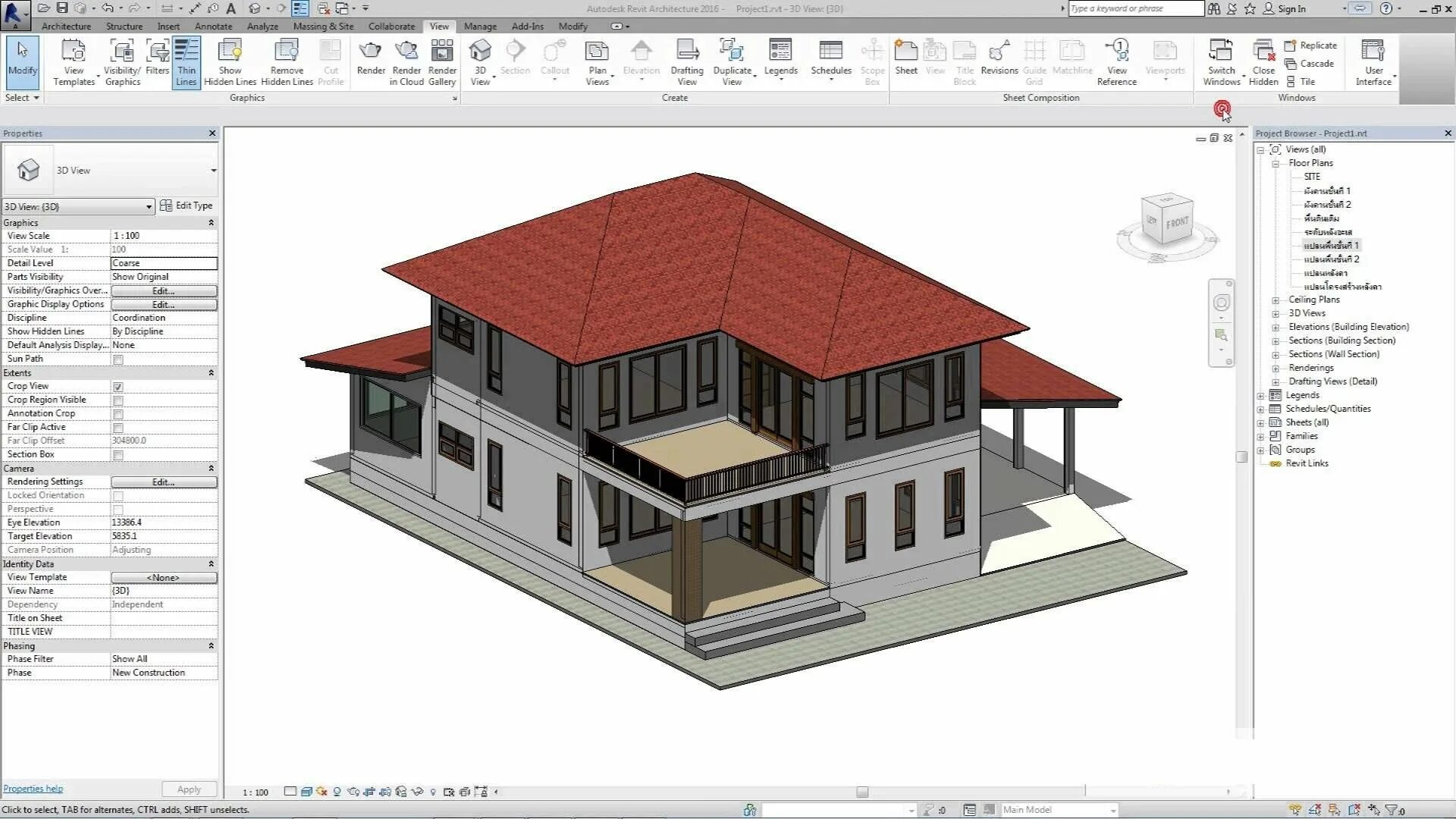
Task: Uncheck the Crop View checkbox
Action: pos(118,387)
